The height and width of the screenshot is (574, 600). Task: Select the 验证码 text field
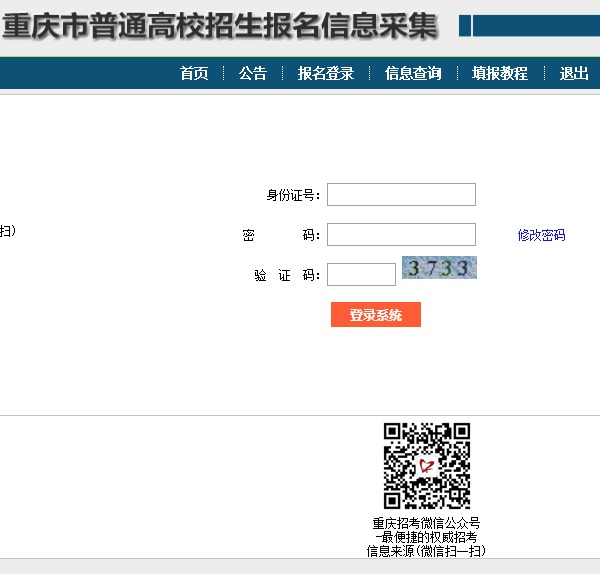(361, 274)
